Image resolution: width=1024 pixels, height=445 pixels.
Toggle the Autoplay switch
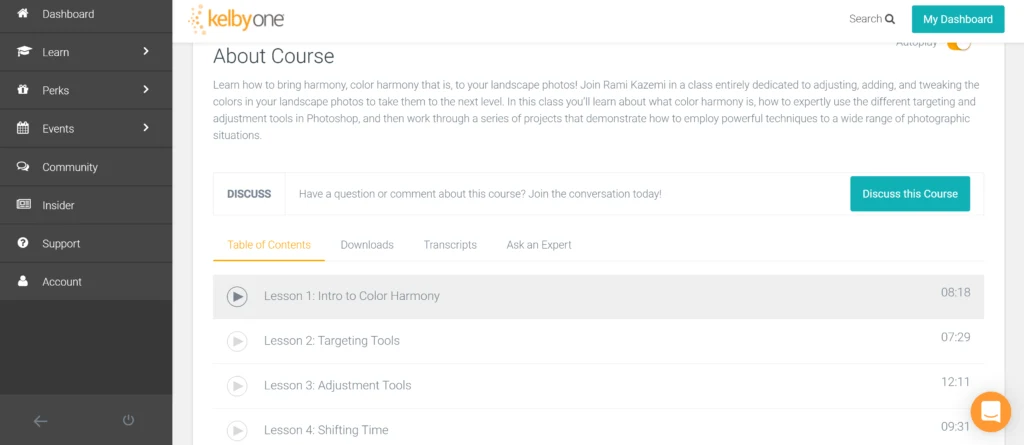coord(958,44)
